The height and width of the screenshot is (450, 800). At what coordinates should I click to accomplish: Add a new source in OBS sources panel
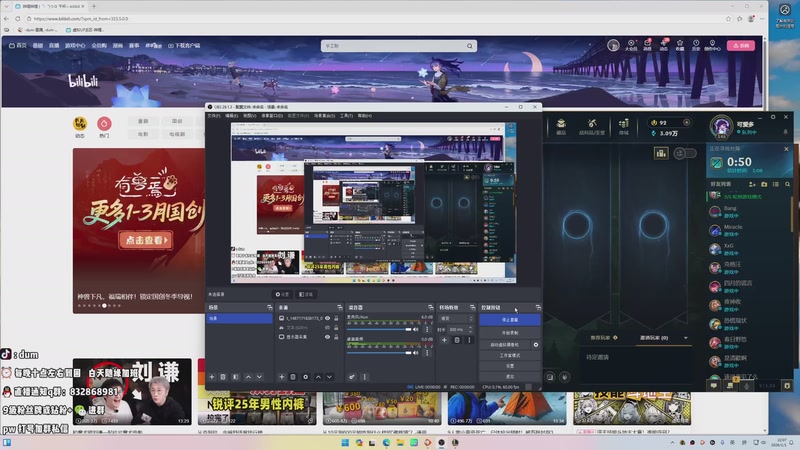(x=281, y=377)
